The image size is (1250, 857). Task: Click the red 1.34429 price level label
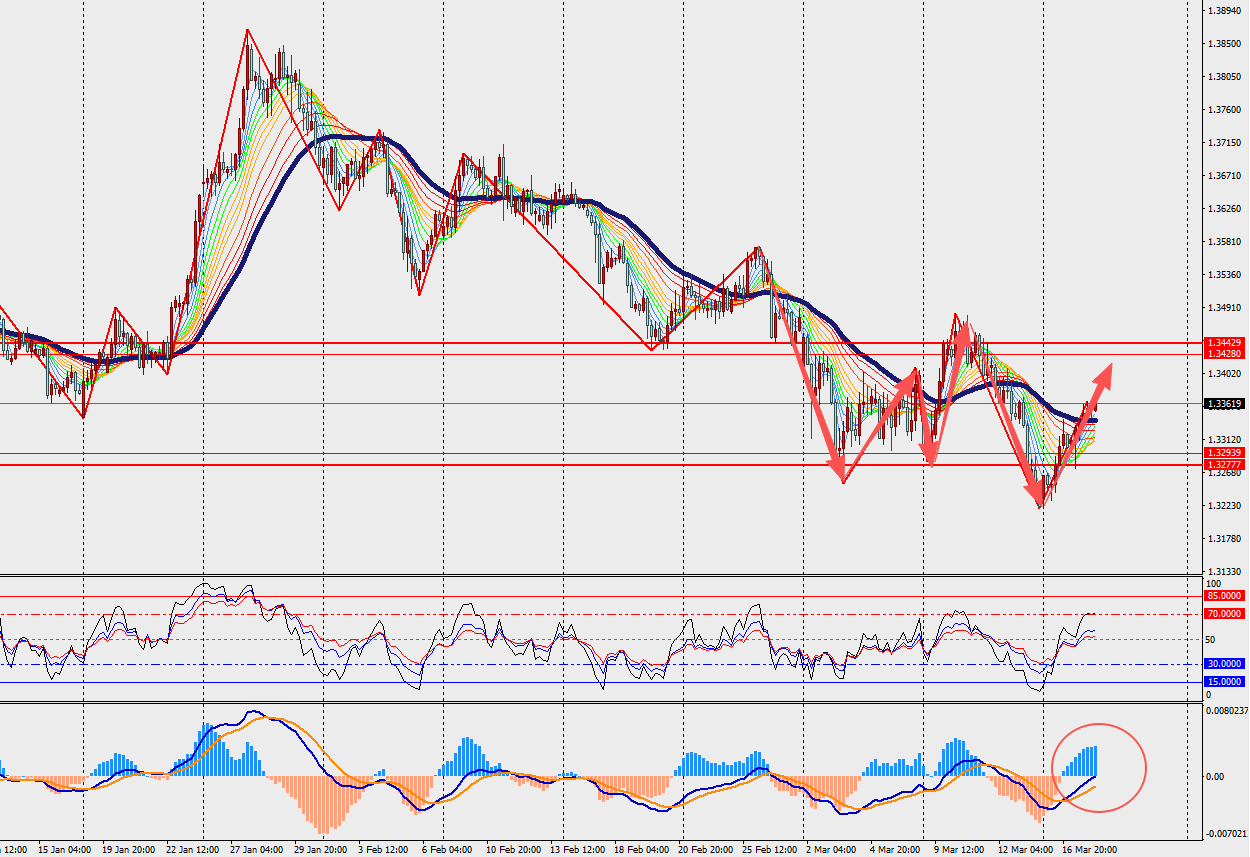(x=1224, y=342)
